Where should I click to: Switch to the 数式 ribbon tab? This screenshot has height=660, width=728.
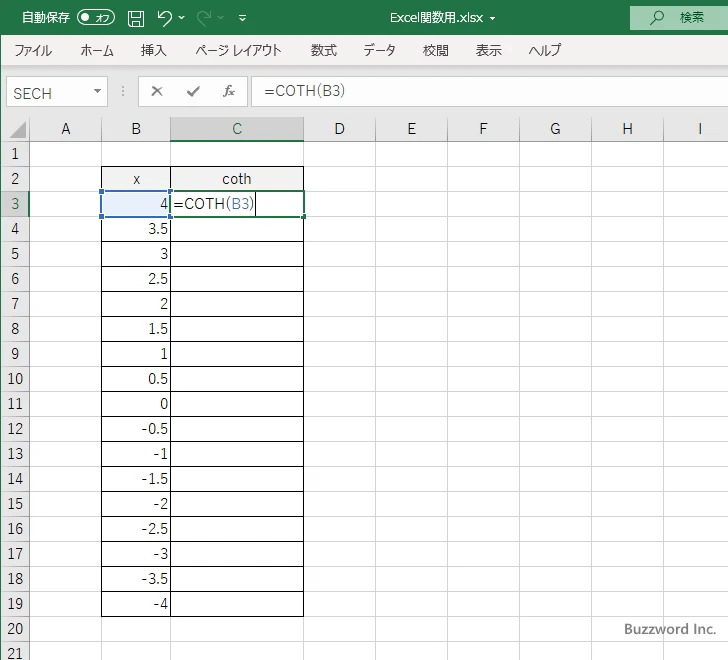click(x=324, y=50)
